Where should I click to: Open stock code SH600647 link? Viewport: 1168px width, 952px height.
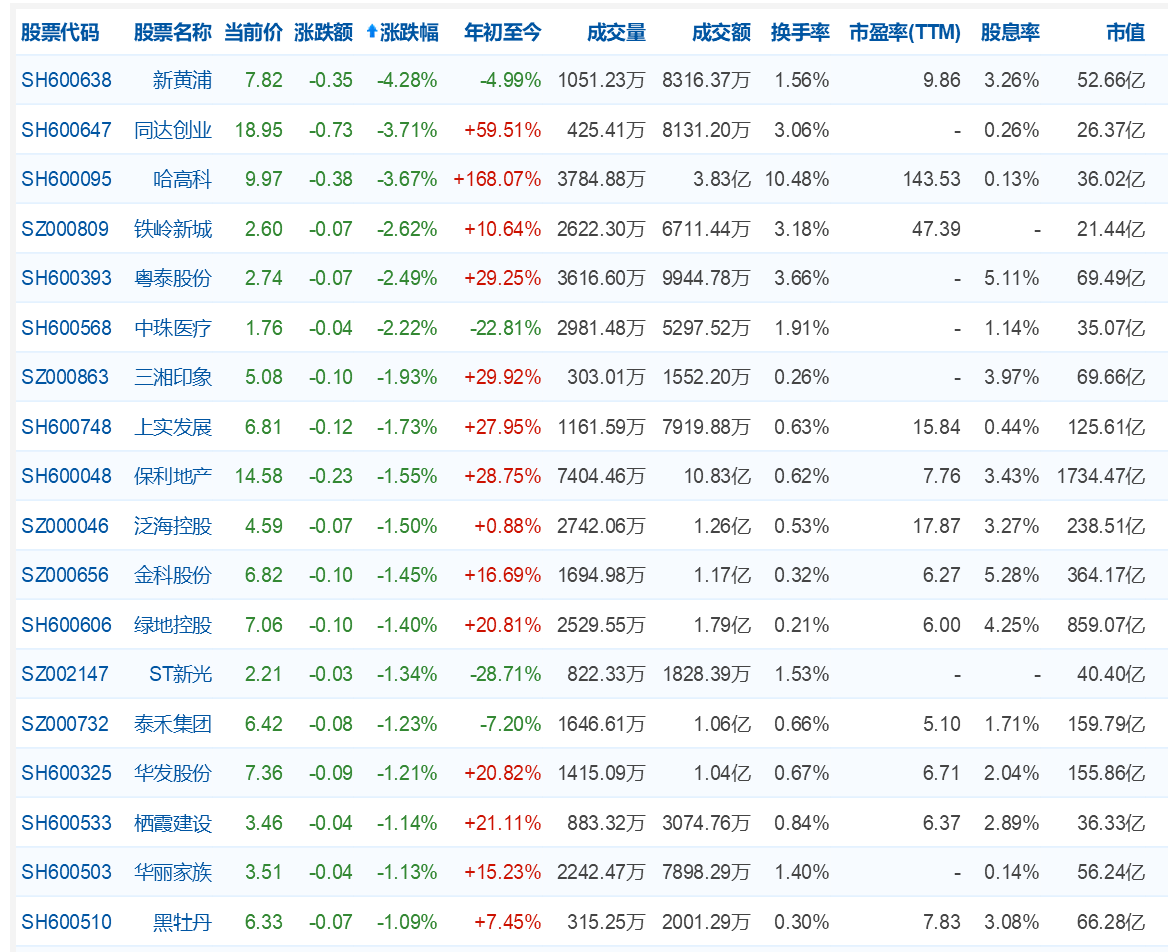pos(66,130)
